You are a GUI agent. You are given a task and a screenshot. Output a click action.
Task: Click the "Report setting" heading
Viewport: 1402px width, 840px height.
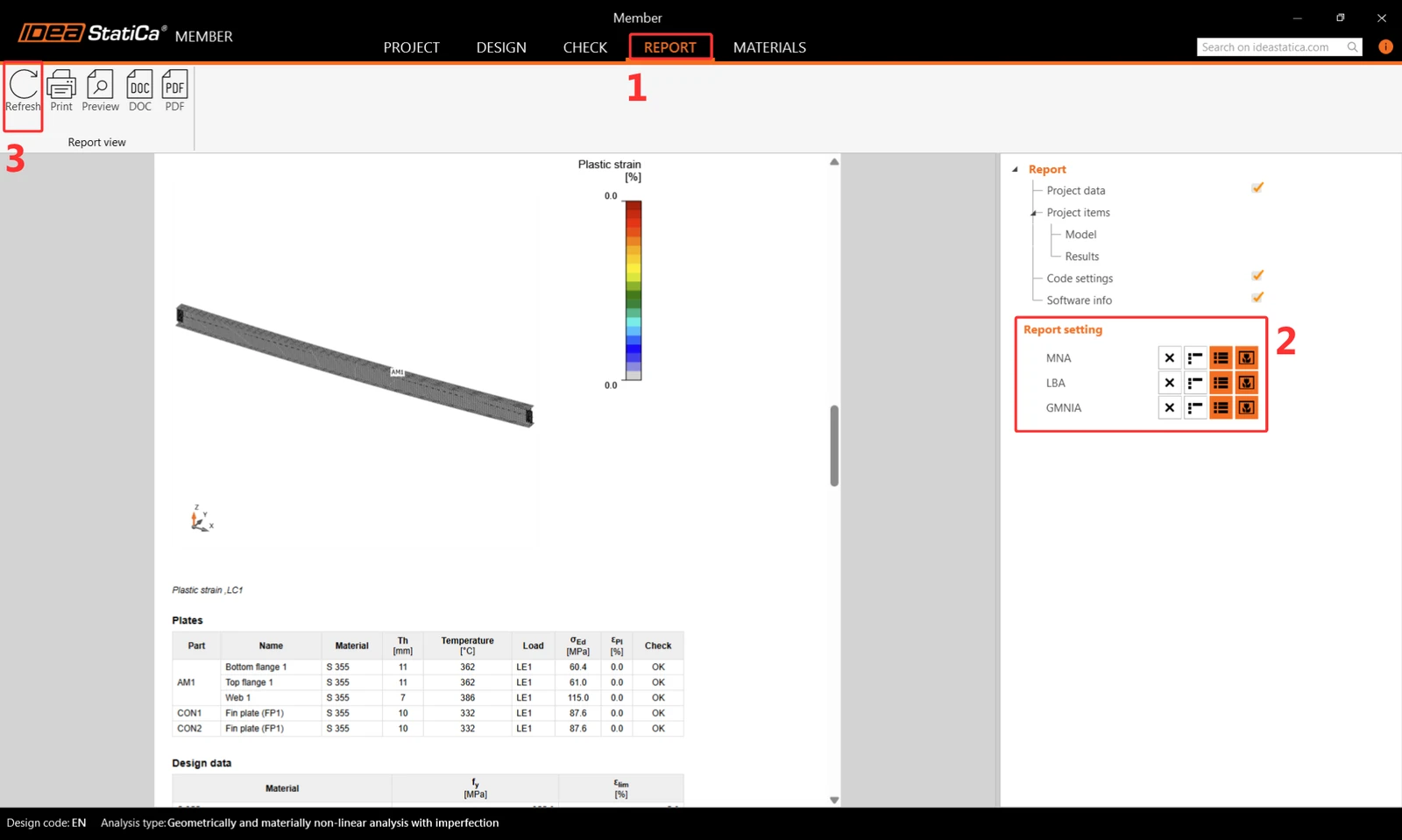[1063, 329]
